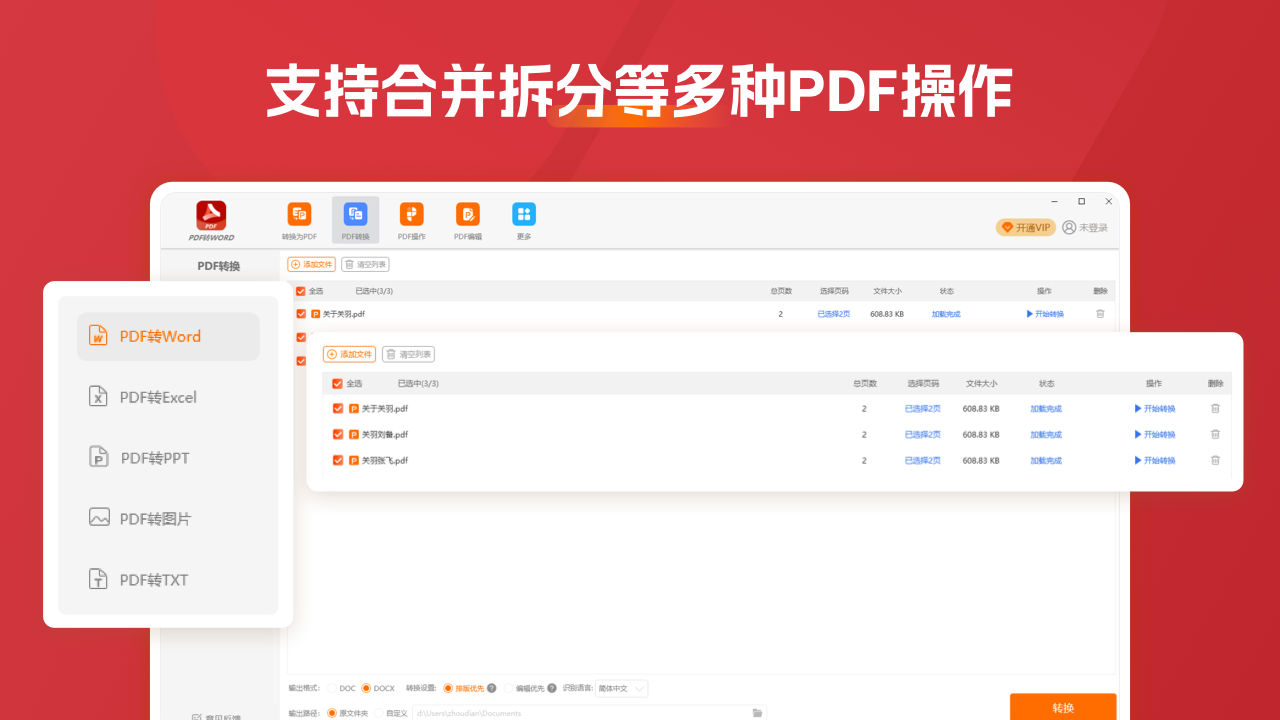Select the DOC output format radio button
1280x720 pixels.
(x=332, y=688)
